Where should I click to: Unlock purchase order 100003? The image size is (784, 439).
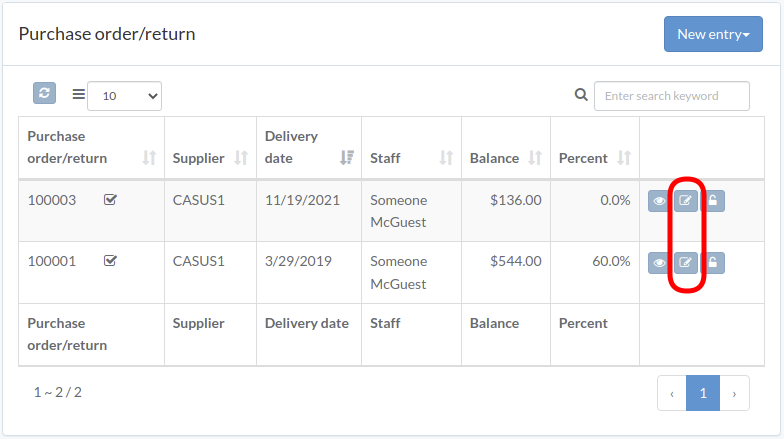click(713, 201)
